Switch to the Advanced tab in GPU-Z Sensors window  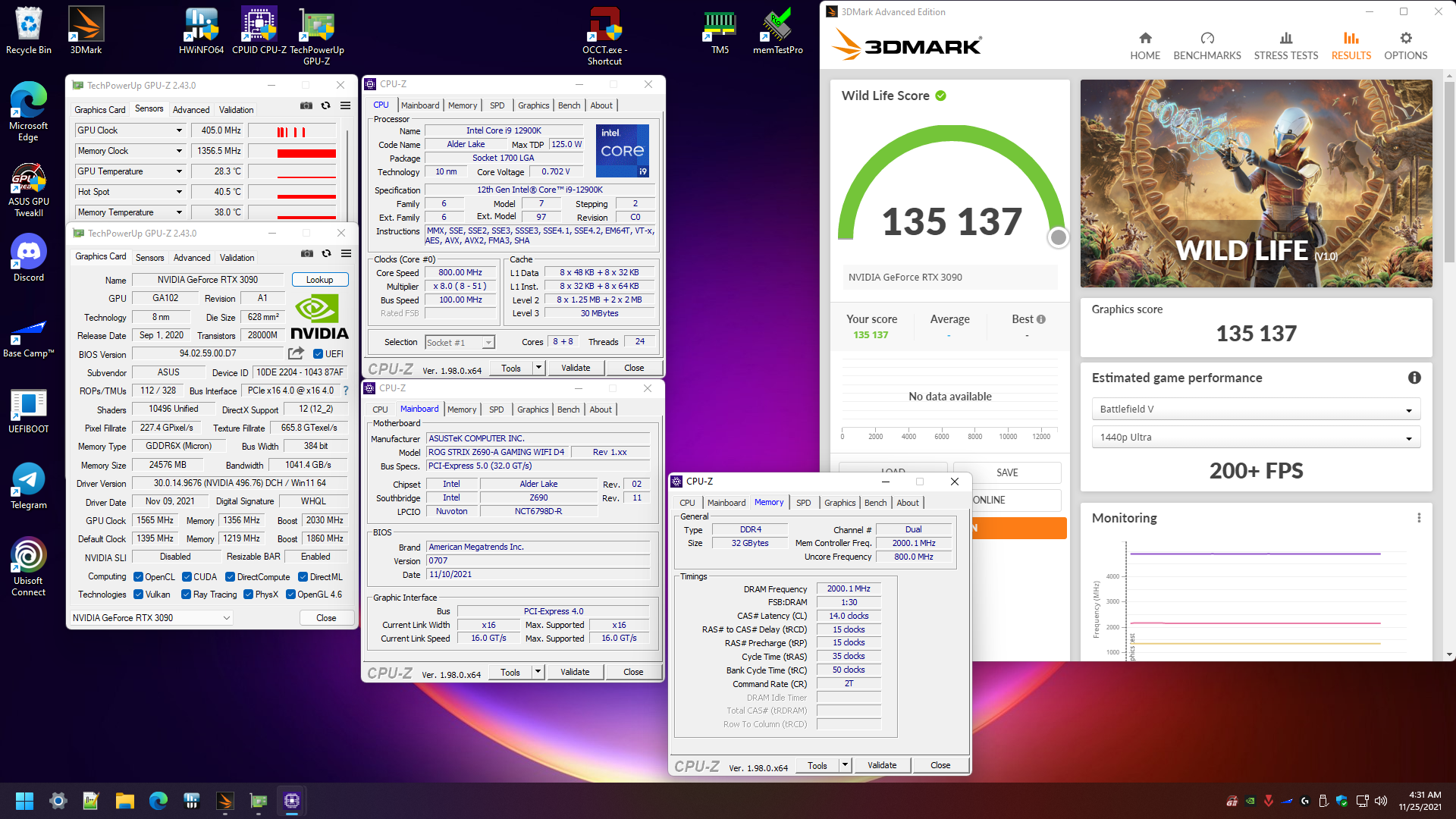[191, 110]
